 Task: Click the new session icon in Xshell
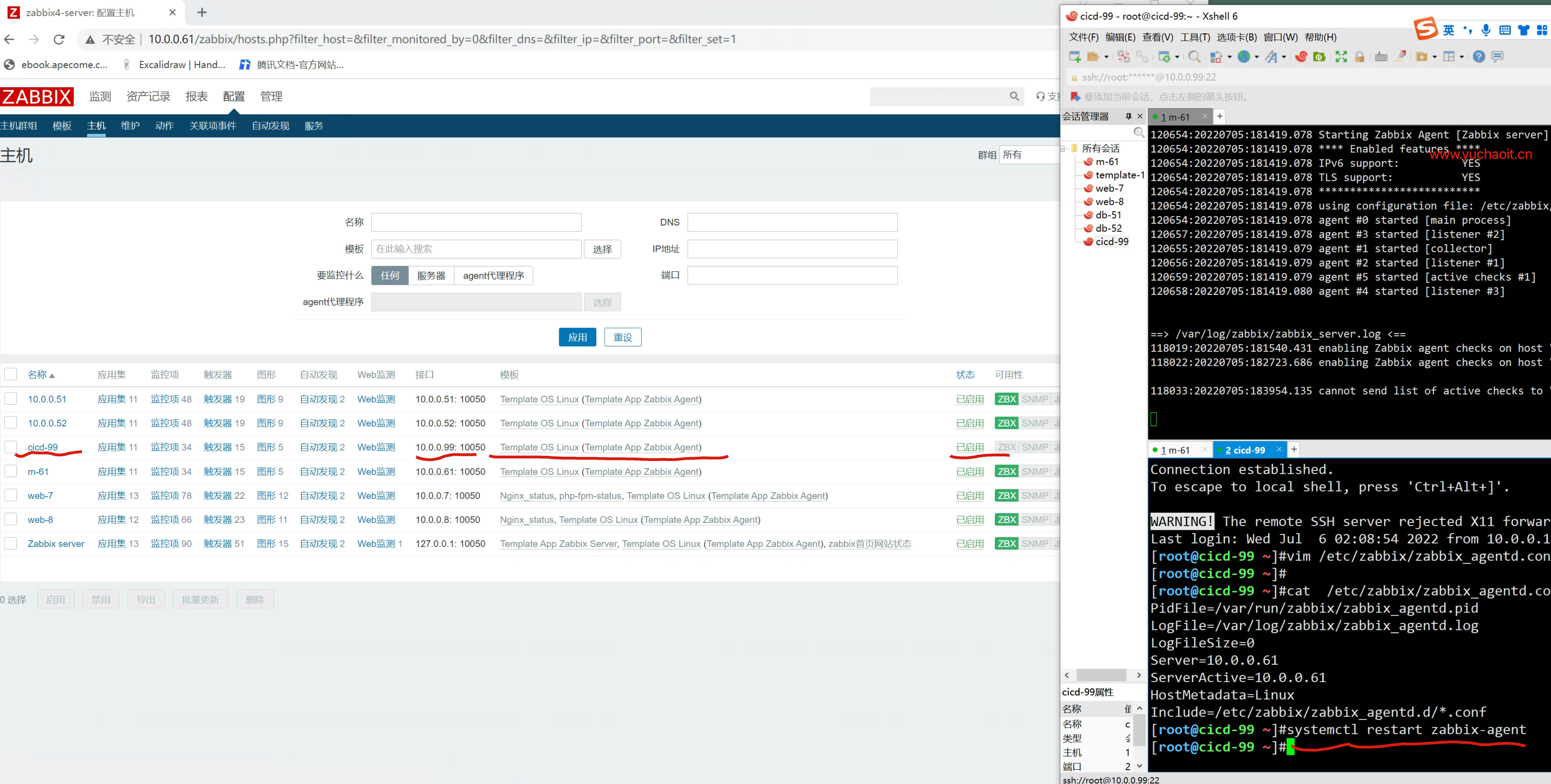click(1074, 57)
